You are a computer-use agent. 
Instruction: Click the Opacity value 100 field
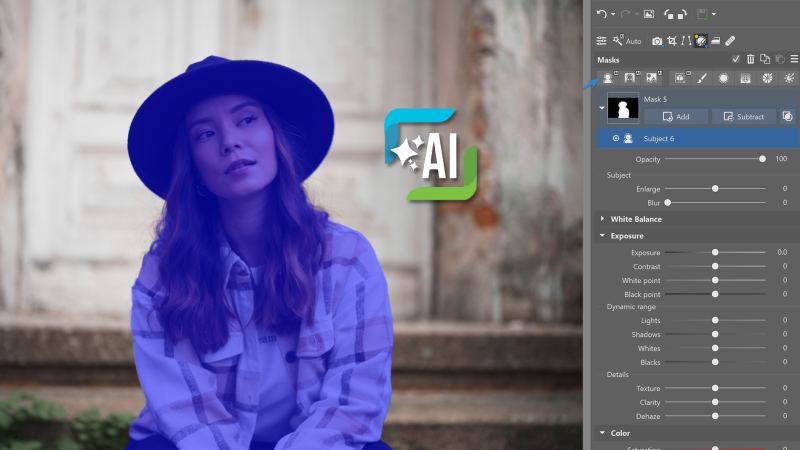781,159
